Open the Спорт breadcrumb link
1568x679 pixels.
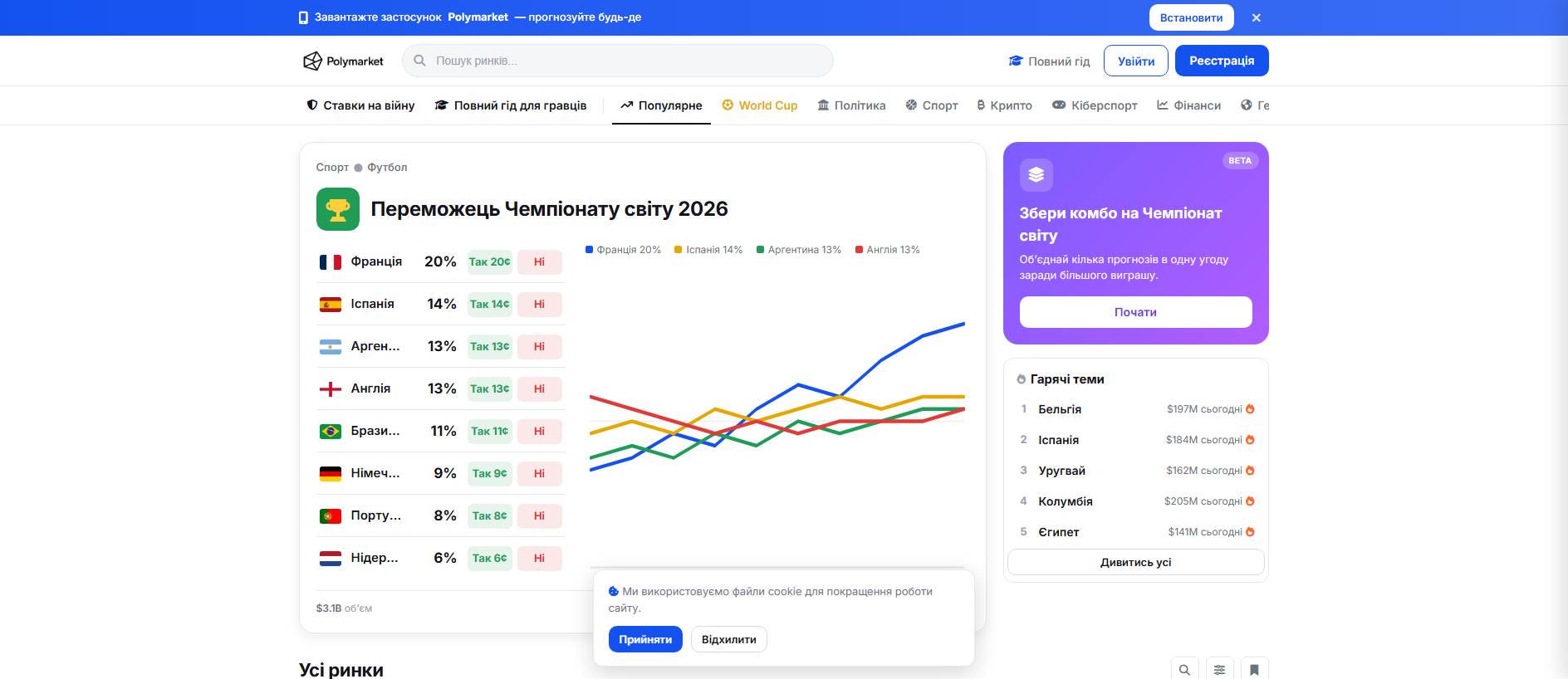coord(332,168)
